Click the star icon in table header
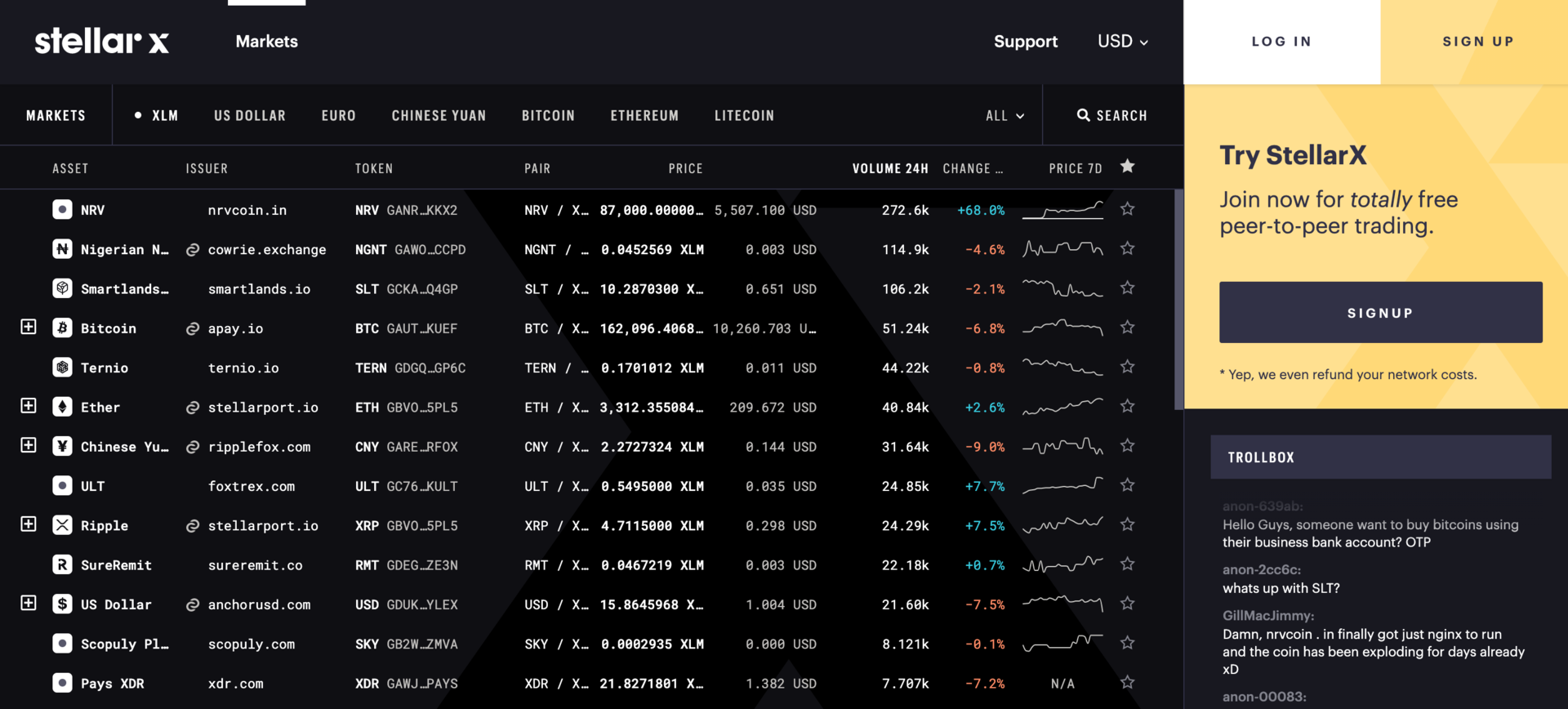This screenshot has height=709, width=1568. click(x=1127, y=167)
